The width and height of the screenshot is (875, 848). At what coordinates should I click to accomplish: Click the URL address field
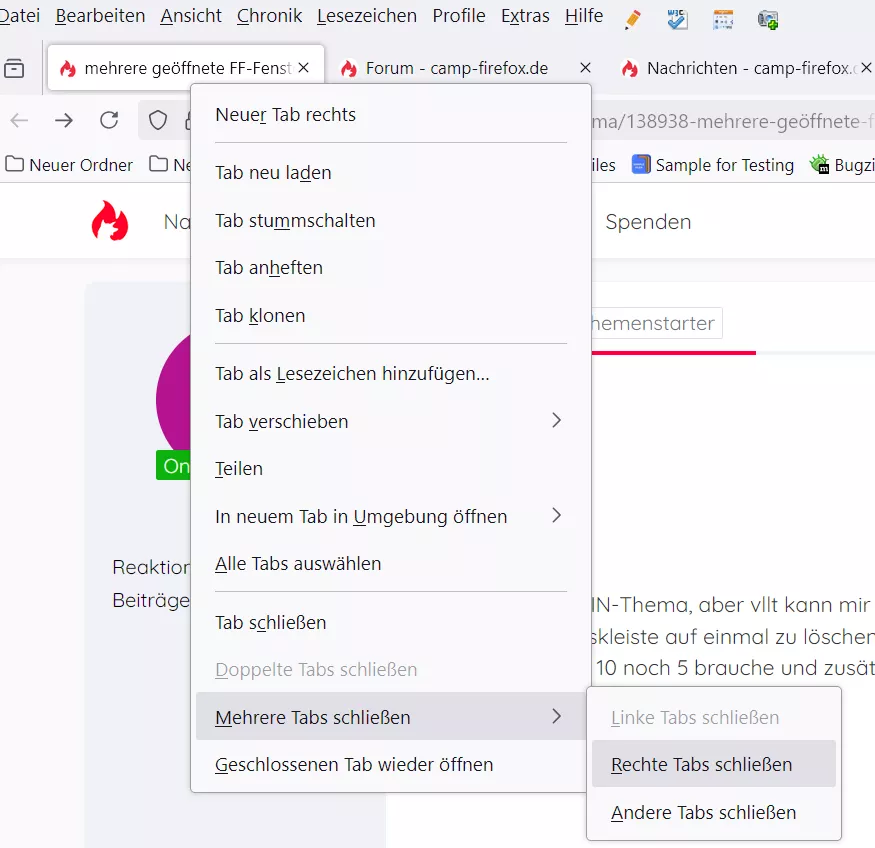coord(731,121)
